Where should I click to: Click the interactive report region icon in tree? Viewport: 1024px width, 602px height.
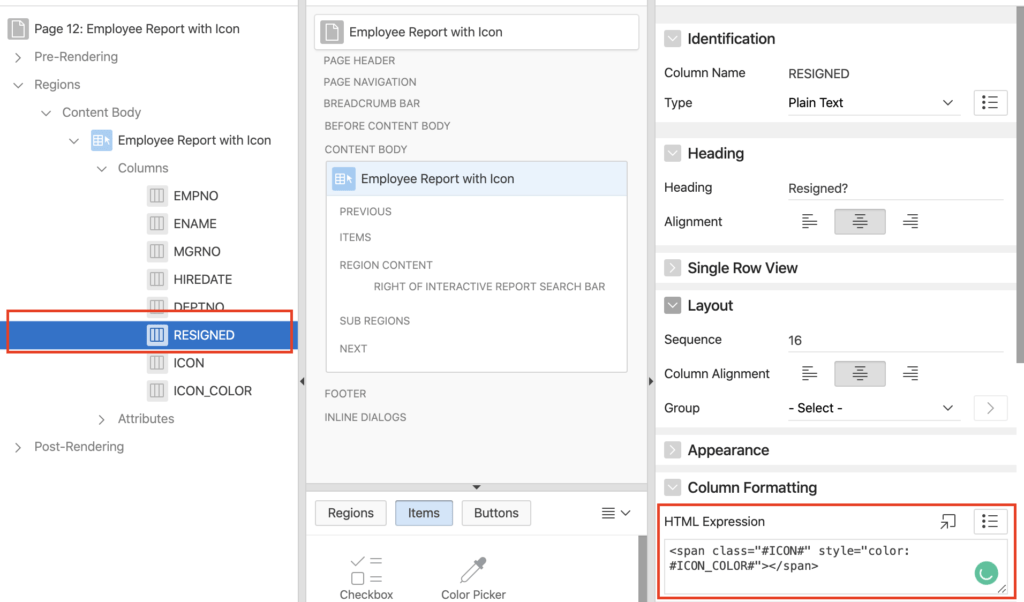(x=101, y=140)
